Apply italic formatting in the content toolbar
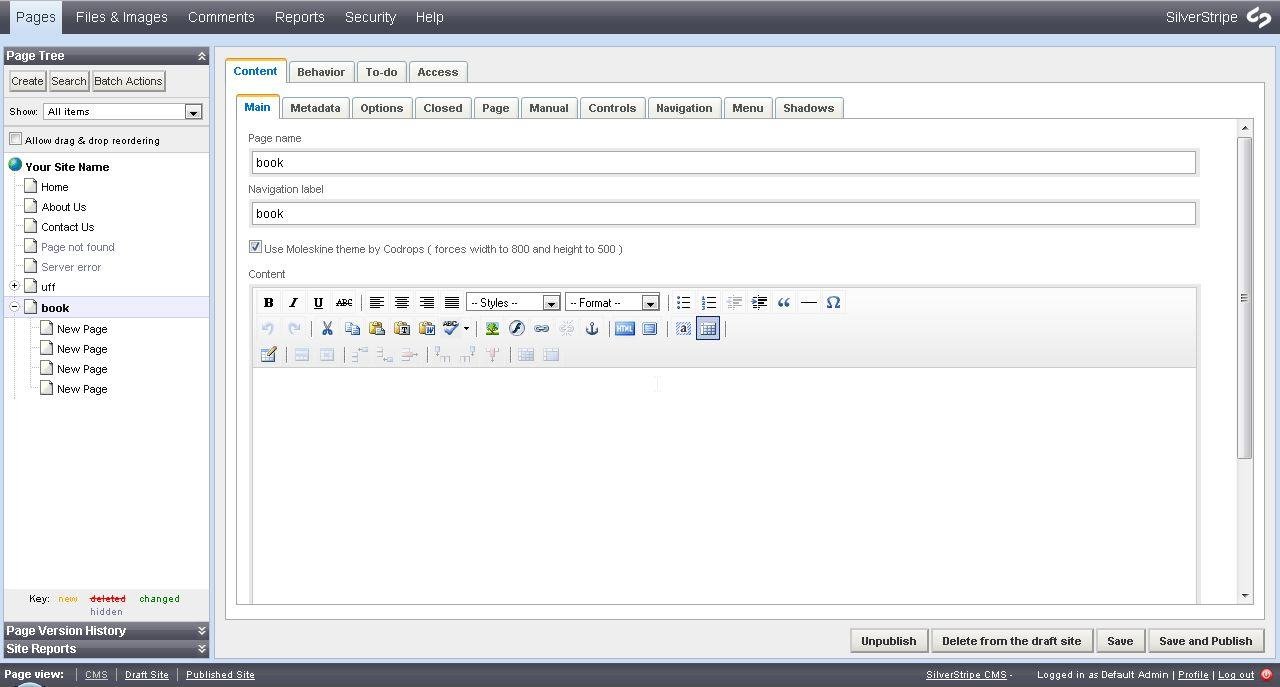 pos(293,302)
